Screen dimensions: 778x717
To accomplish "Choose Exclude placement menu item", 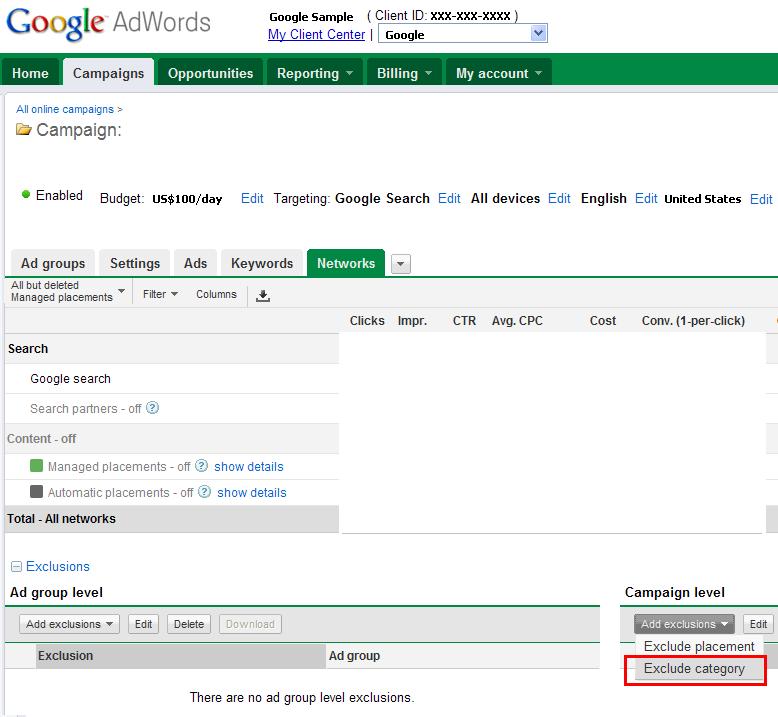I will point(699,647).
